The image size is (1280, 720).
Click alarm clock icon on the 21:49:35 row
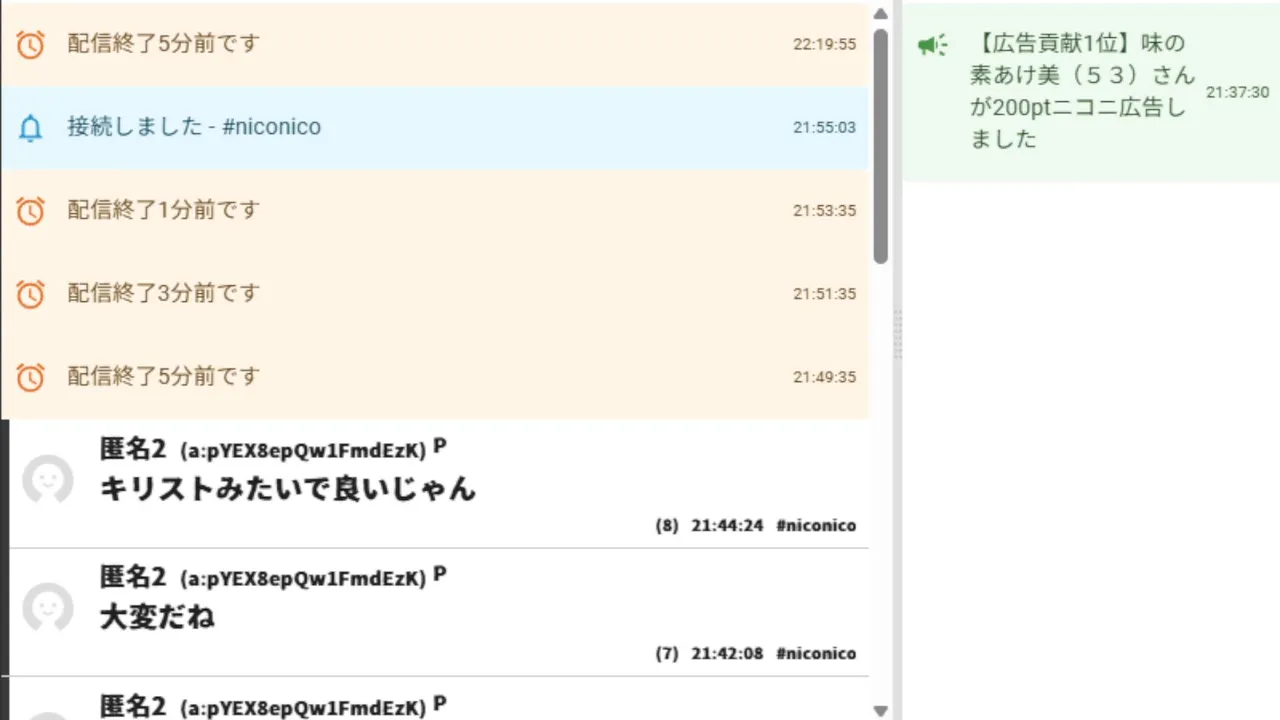(31, 377)
